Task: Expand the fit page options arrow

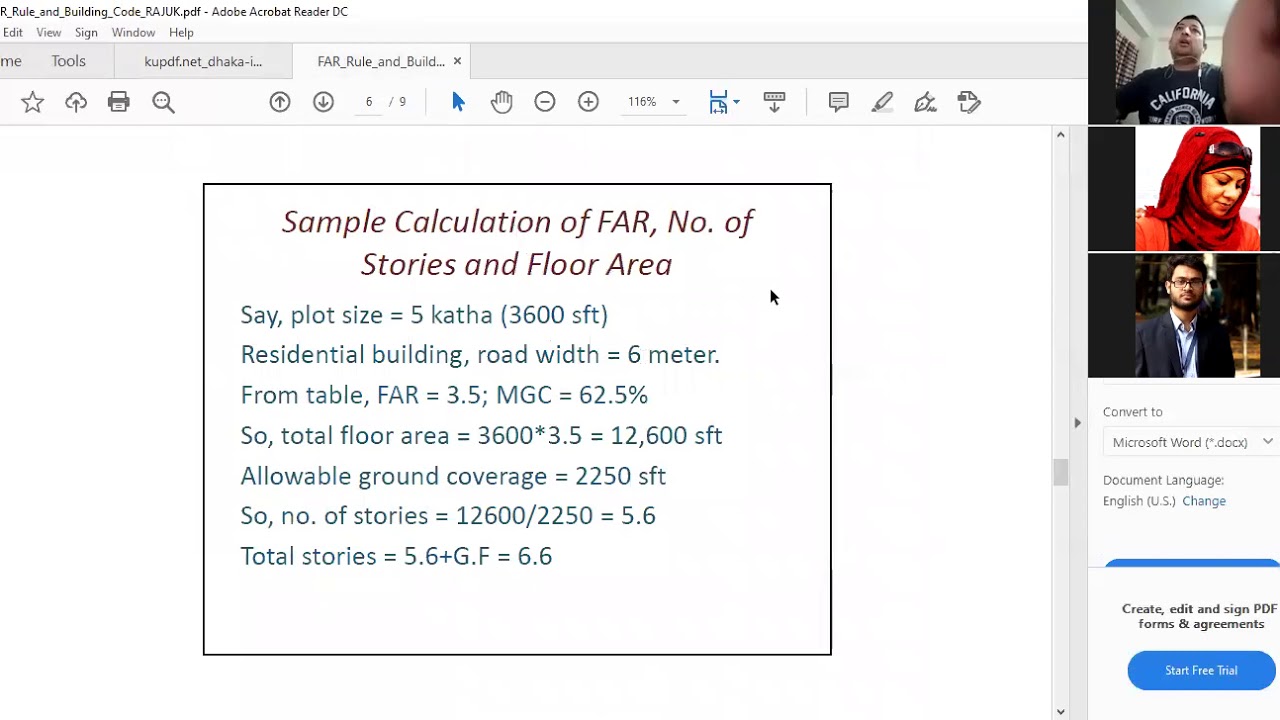Action: [736, 102]
